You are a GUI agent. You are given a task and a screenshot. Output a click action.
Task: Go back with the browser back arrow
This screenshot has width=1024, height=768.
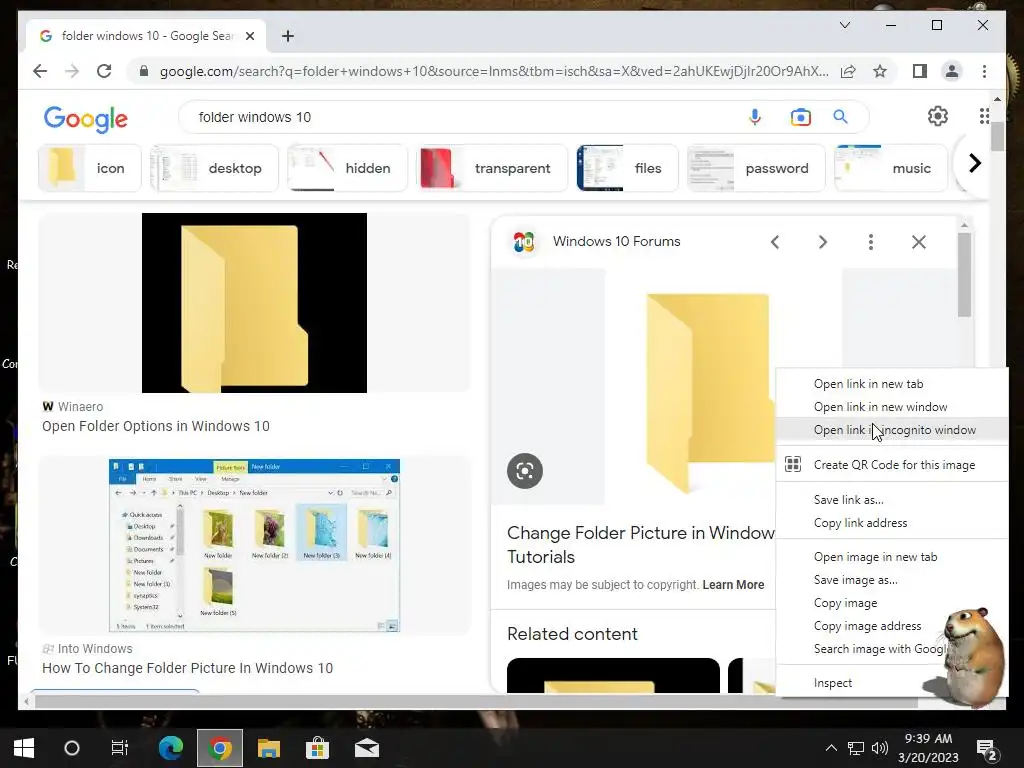[x=40, y=71]
